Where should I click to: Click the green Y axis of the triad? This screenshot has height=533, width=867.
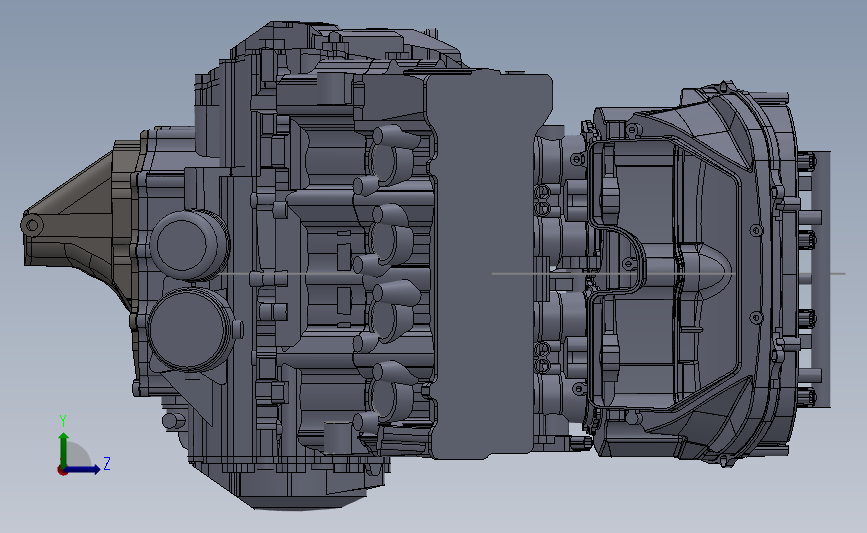[x=64, y=451]
